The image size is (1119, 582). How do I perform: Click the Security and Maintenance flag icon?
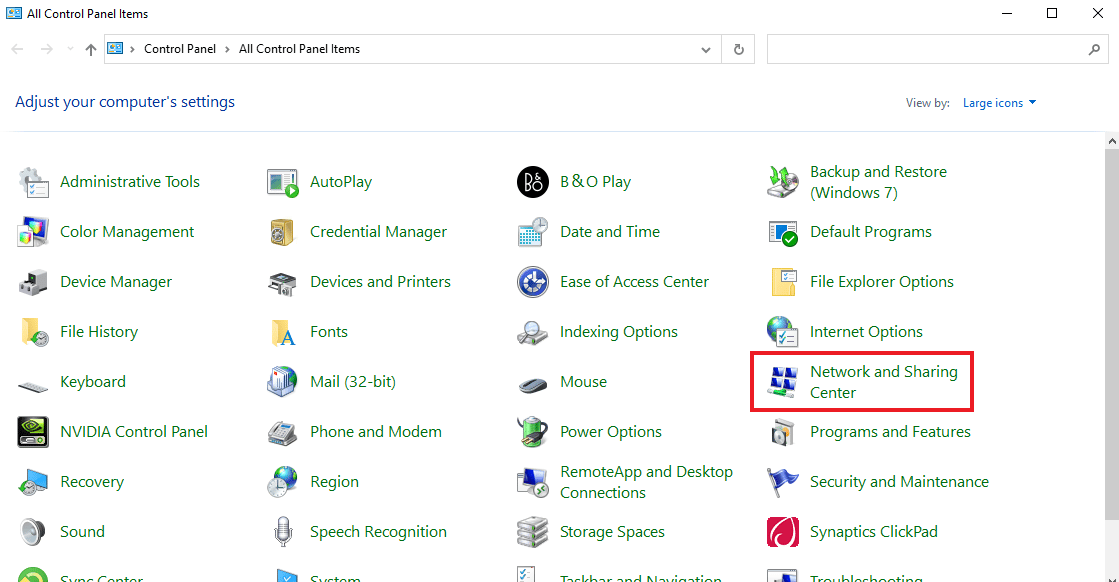[x=782, y=482]
